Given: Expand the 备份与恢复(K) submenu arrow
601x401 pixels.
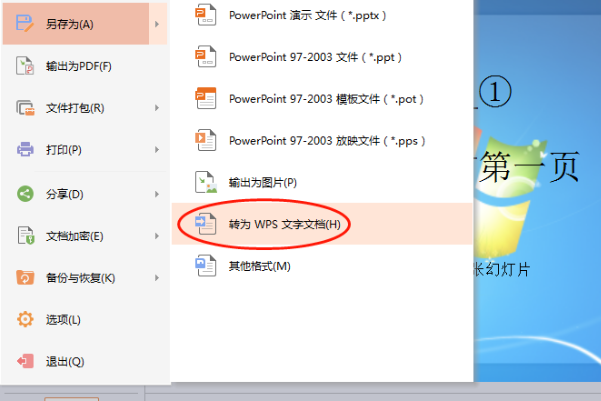Looking at the screenshot, I should [x=157, y=278].
